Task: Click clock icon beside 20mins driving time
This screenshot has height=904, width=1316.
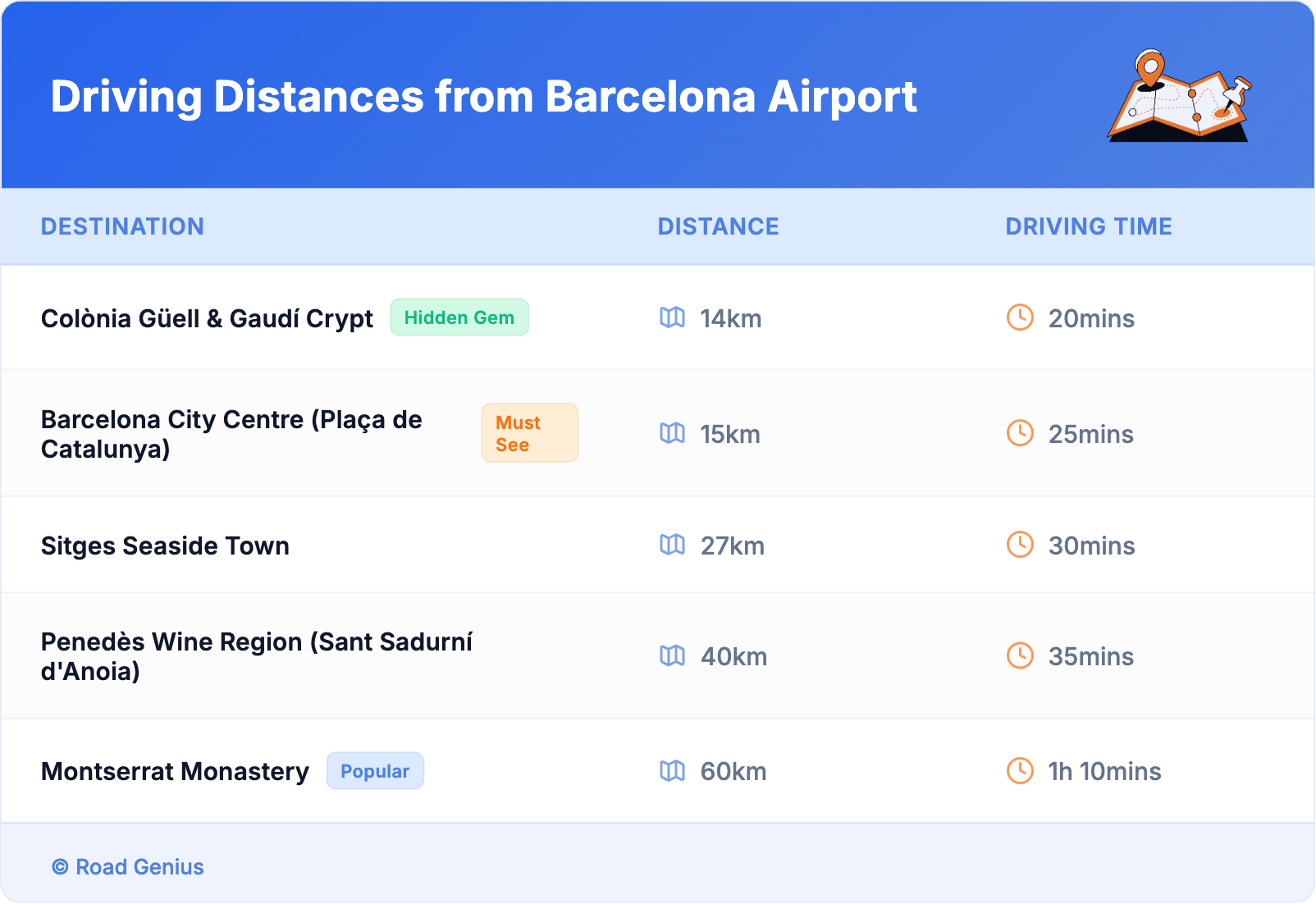Action: [1020, 317]
